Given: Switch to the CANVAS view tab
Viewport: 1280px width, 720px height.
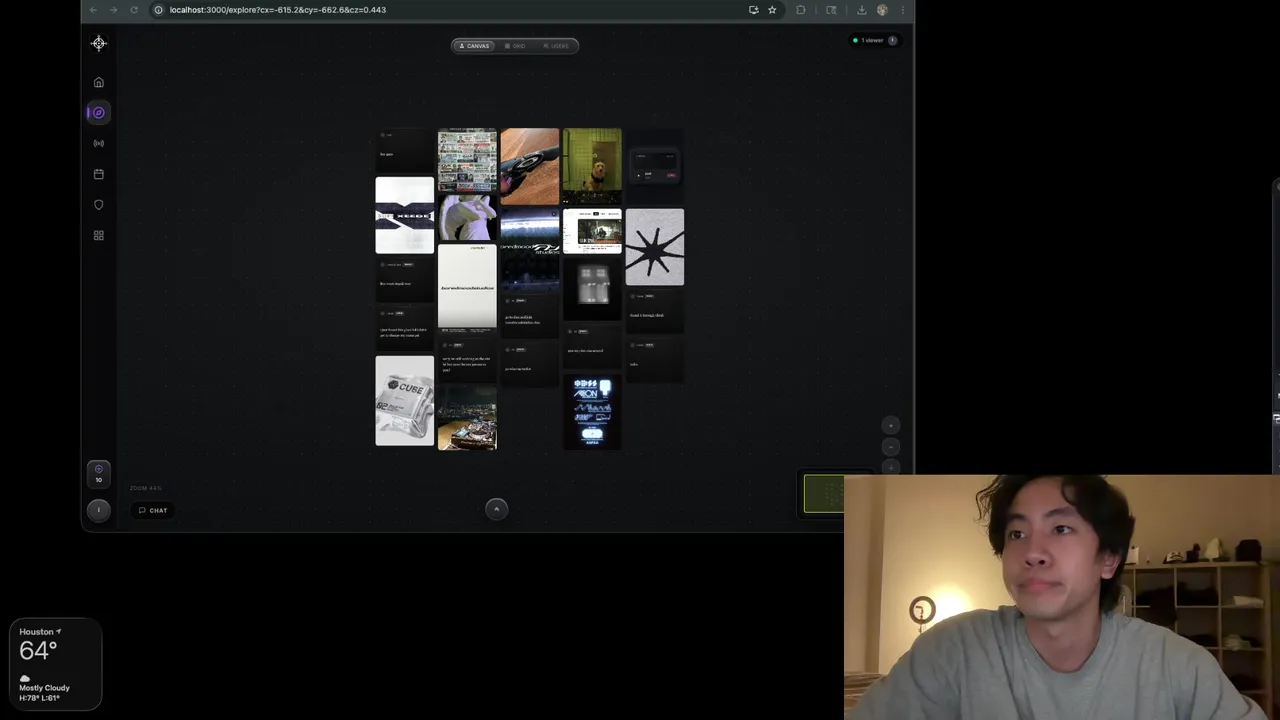Looking at the screenshot, I should [475, 46].
